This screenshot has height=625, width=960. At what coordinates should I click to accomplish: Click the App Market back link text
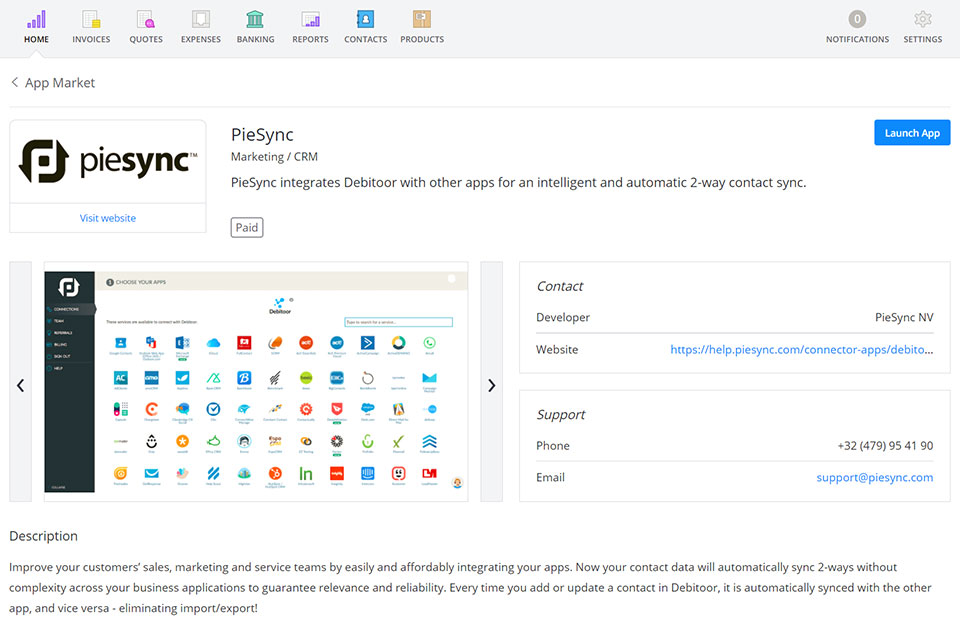60,83
